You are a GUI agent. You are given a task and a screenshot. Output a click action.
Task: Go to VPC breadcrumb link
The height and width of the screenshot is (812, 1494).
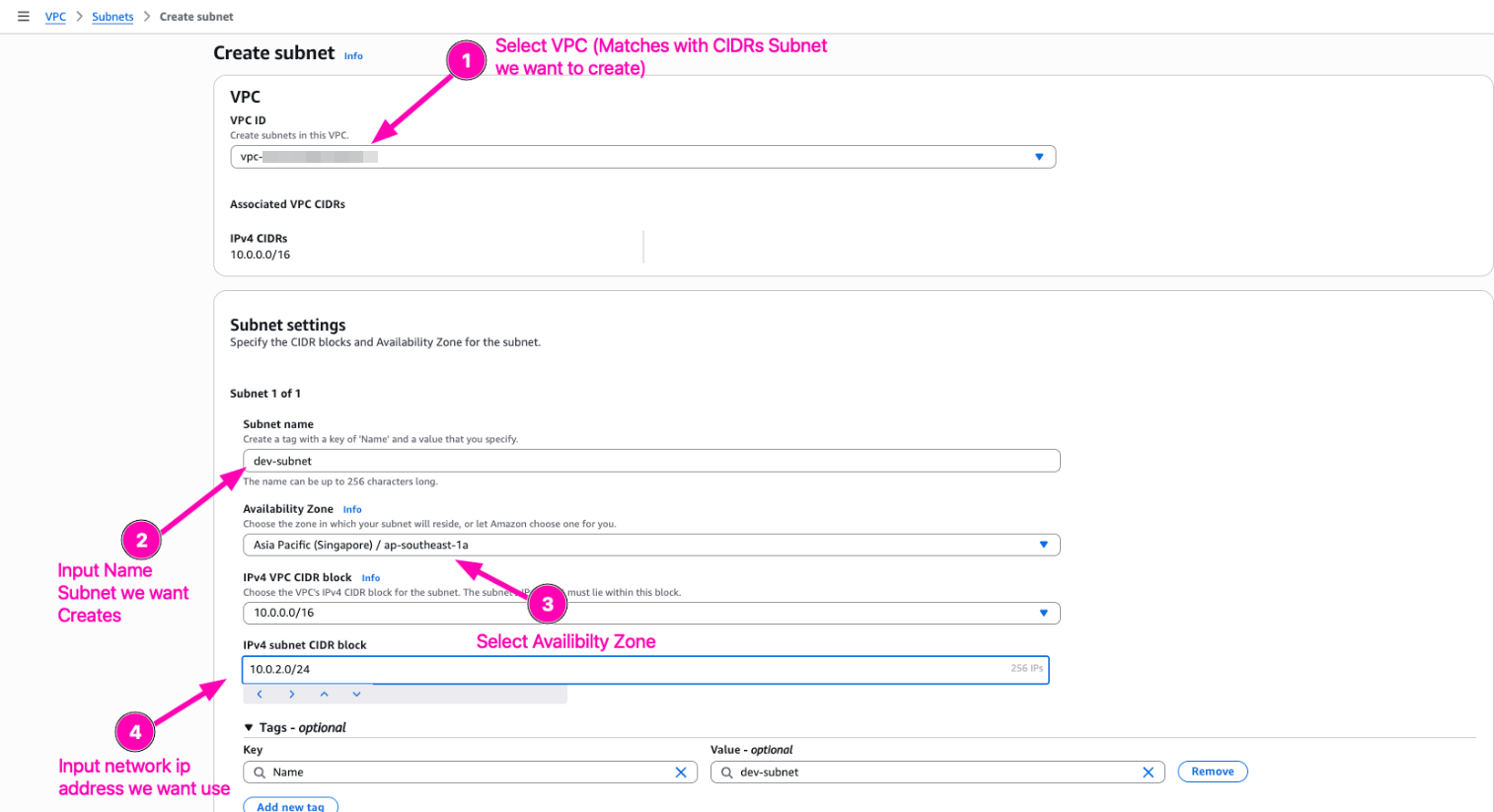click(x=55, y=17)
